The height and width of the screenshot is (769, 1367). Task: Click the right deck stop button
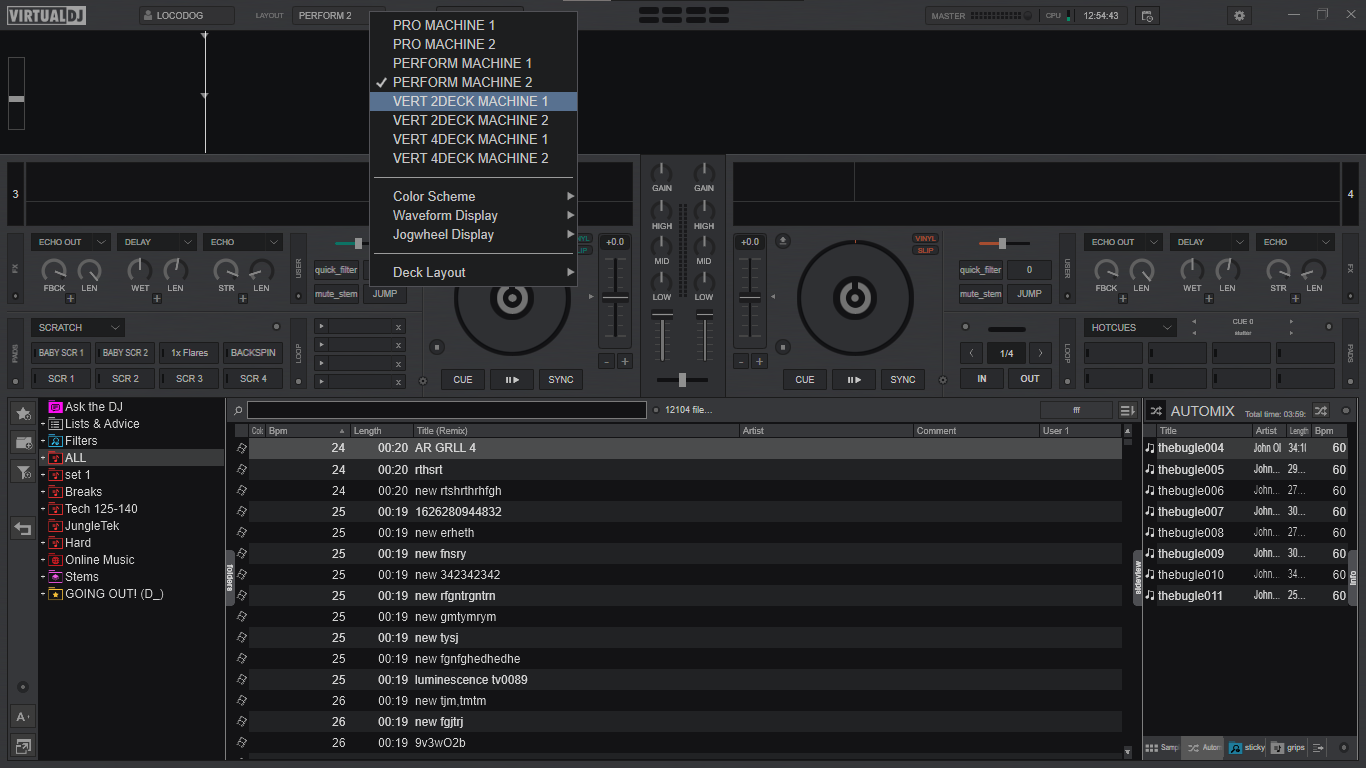click(x=783, y=348)
